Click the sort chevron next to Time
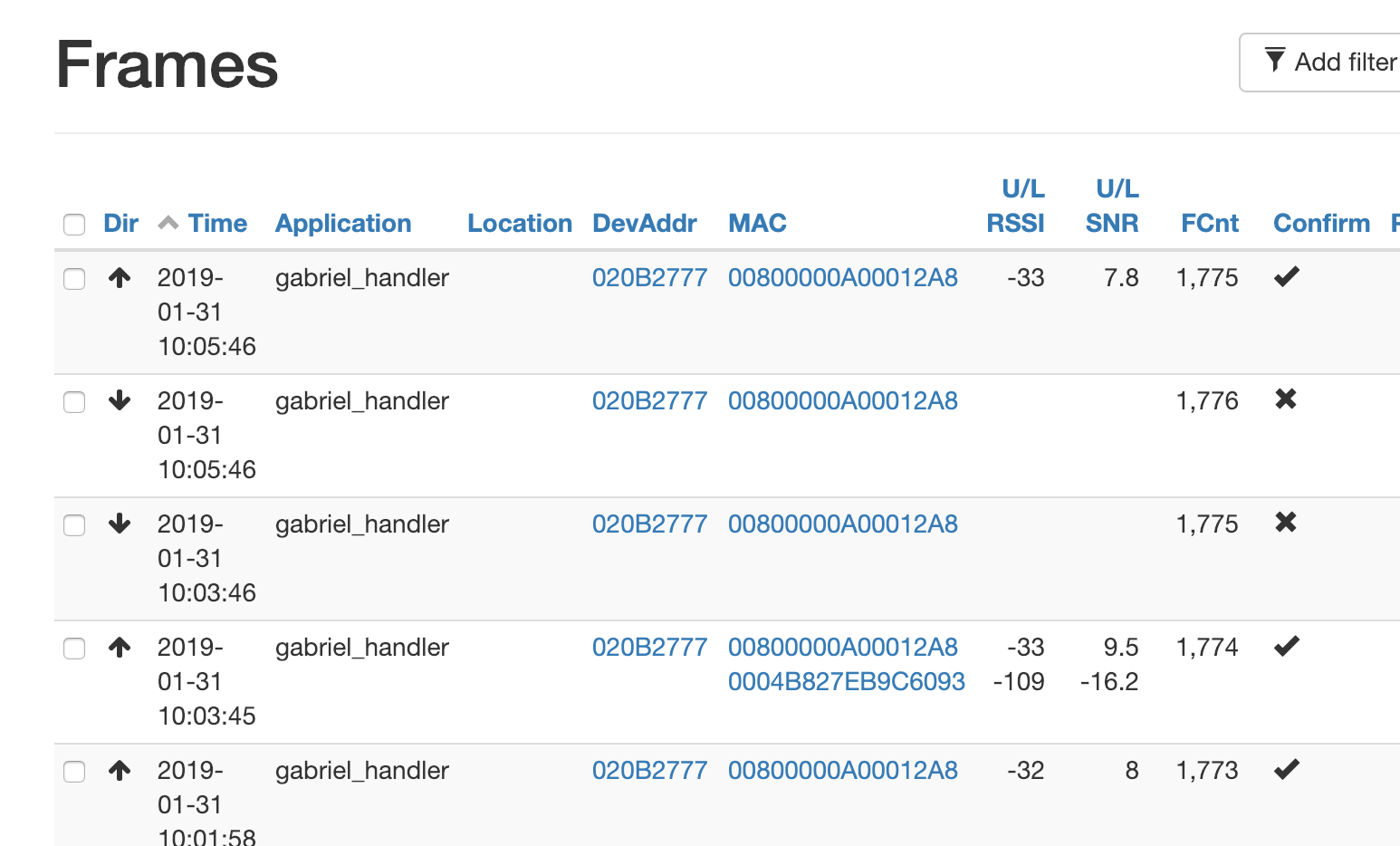Image resolution: width=1400 pixels, height=846 pixels. (x=168, y=222)
